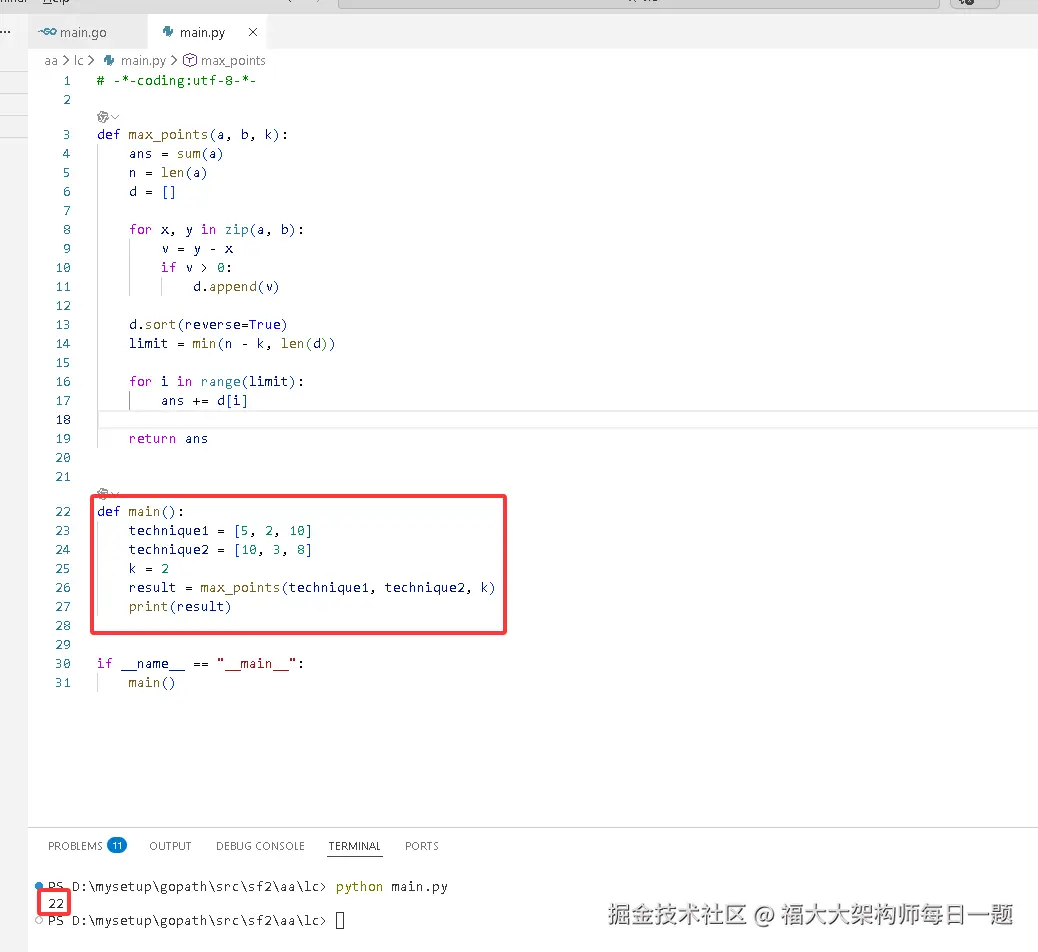Click the Python file icon in breadcrumb
This screenshot has width=1038, height=952.
(x=109, y=60)
